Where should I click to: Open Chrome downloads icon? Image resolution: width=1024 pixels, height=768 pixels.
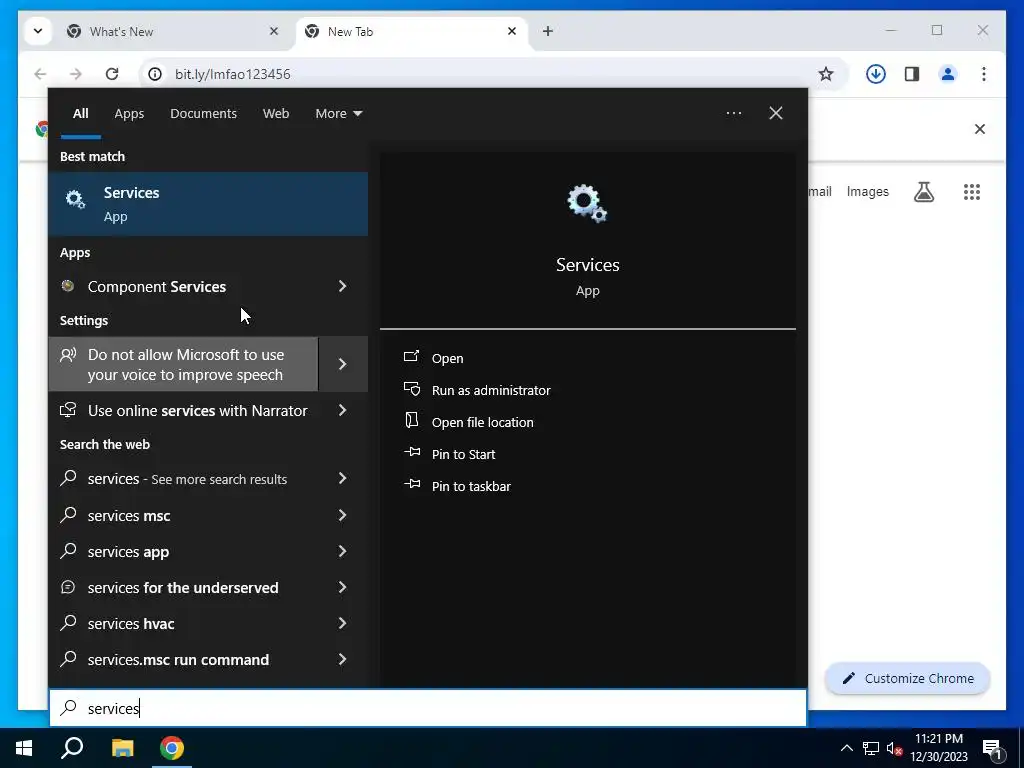[x=876, y=74]
